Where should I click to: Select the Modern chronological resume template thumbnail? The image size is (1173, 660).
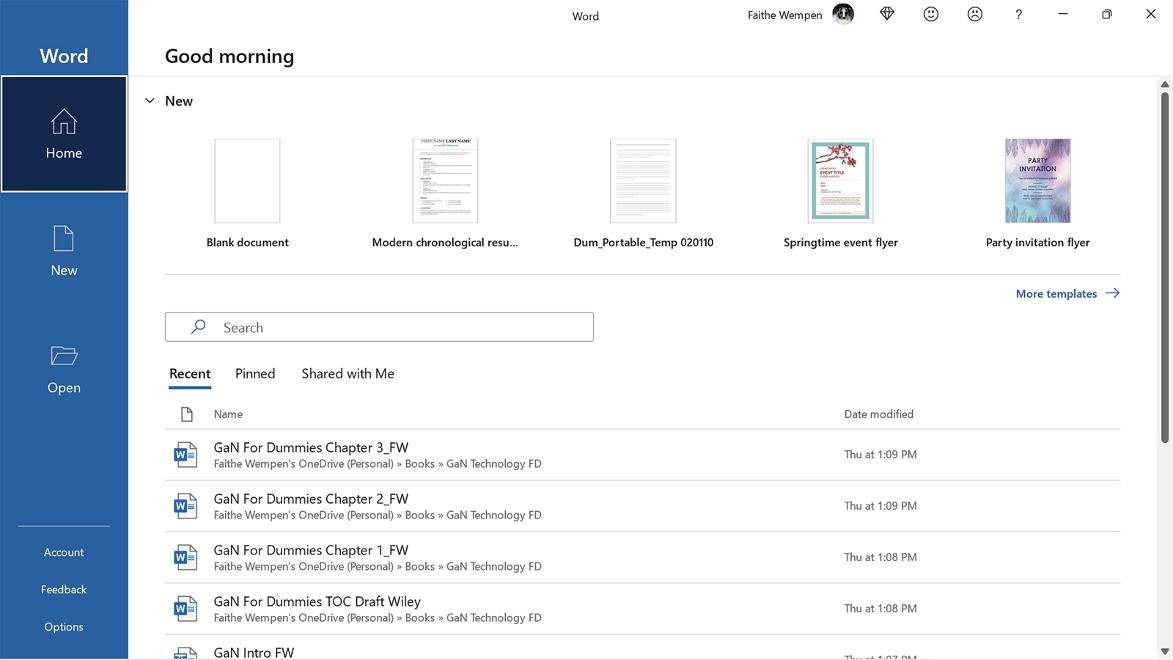[445, 180]
